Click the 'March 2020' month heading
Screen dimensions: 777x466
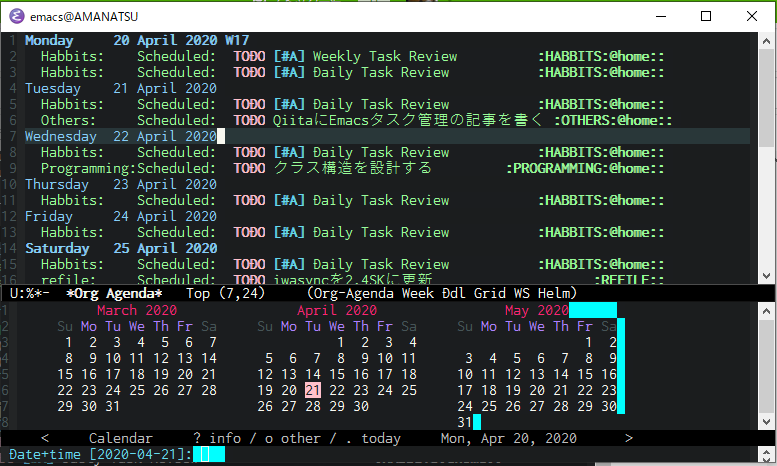click(x=137, y=310)
